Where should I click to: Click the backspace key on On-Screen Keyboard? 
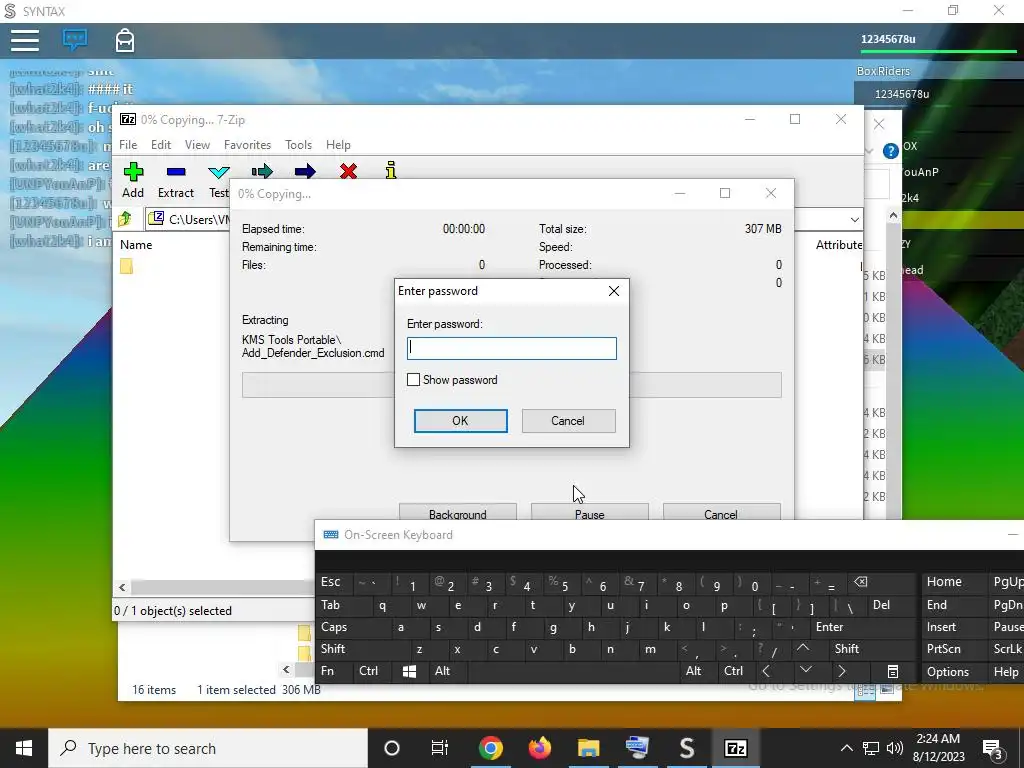coord(861,582)
